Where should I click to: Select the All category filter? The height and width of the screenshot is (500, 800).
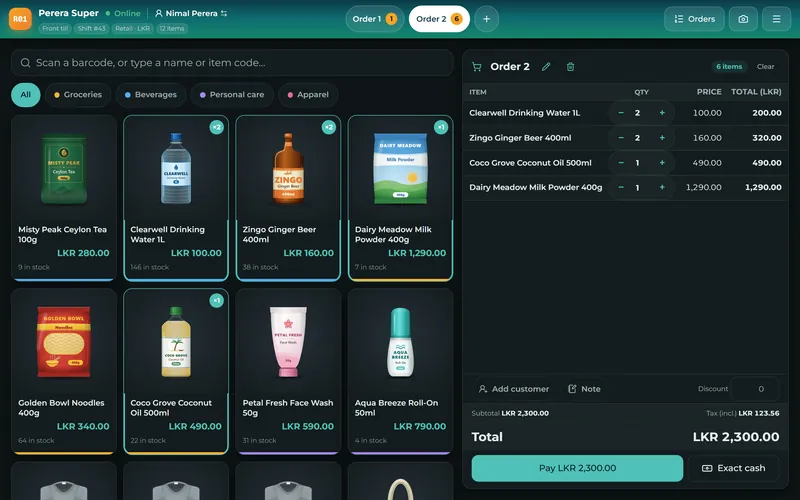point(26,95)
